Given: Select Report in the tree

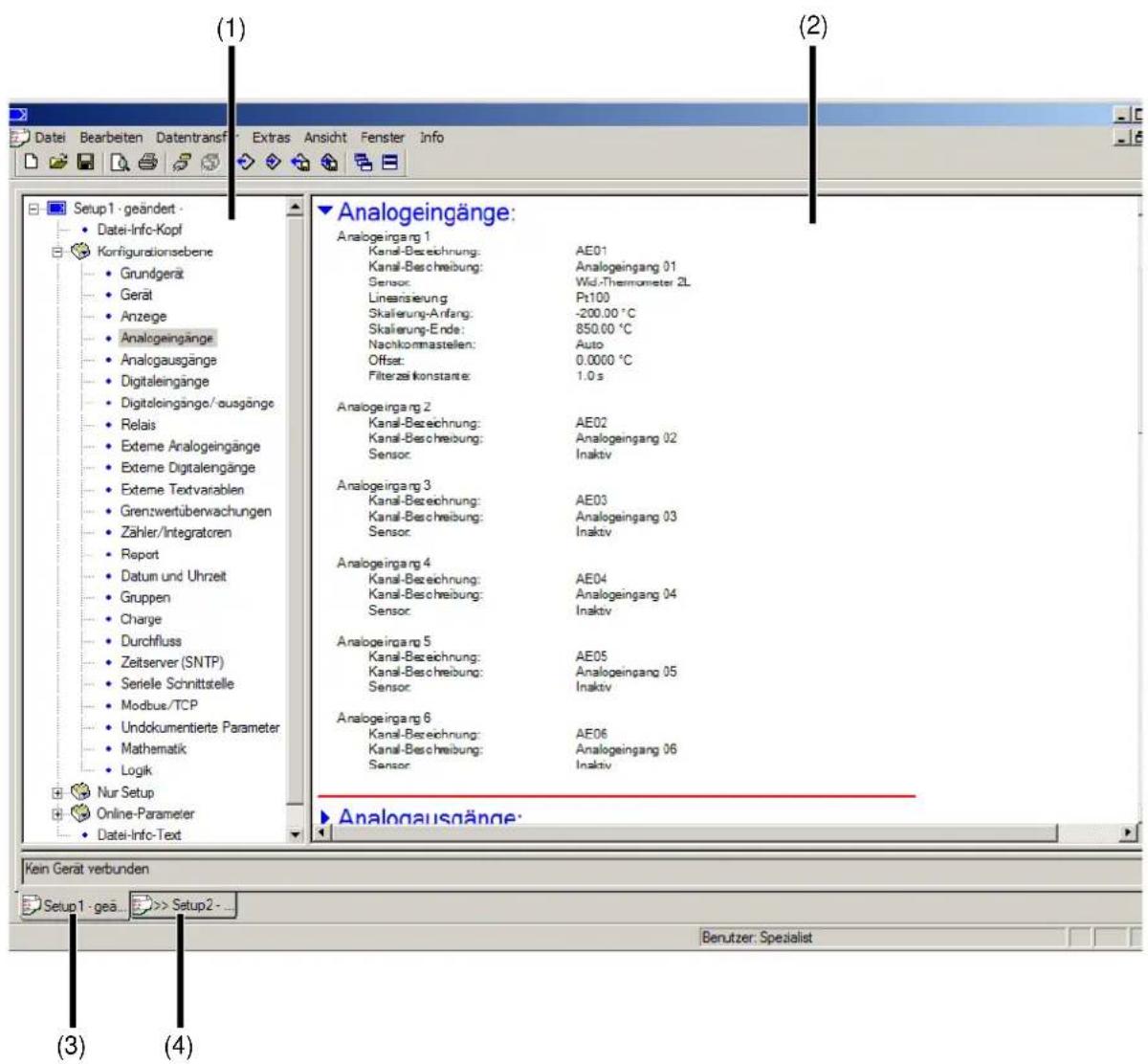Looking at the screenshot, I should (x=140, y=554).
